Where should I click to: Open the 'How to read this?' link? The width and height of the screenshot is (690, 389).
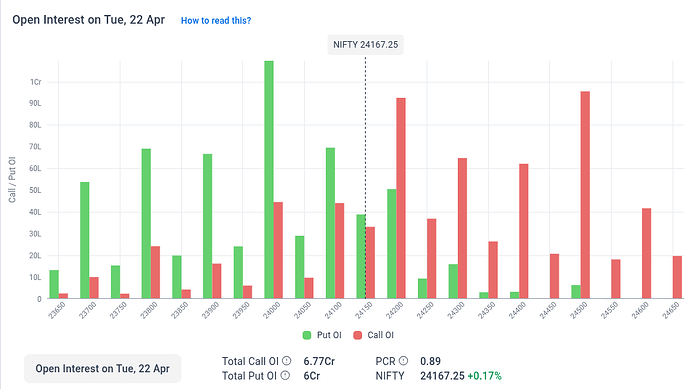[216, 20]
